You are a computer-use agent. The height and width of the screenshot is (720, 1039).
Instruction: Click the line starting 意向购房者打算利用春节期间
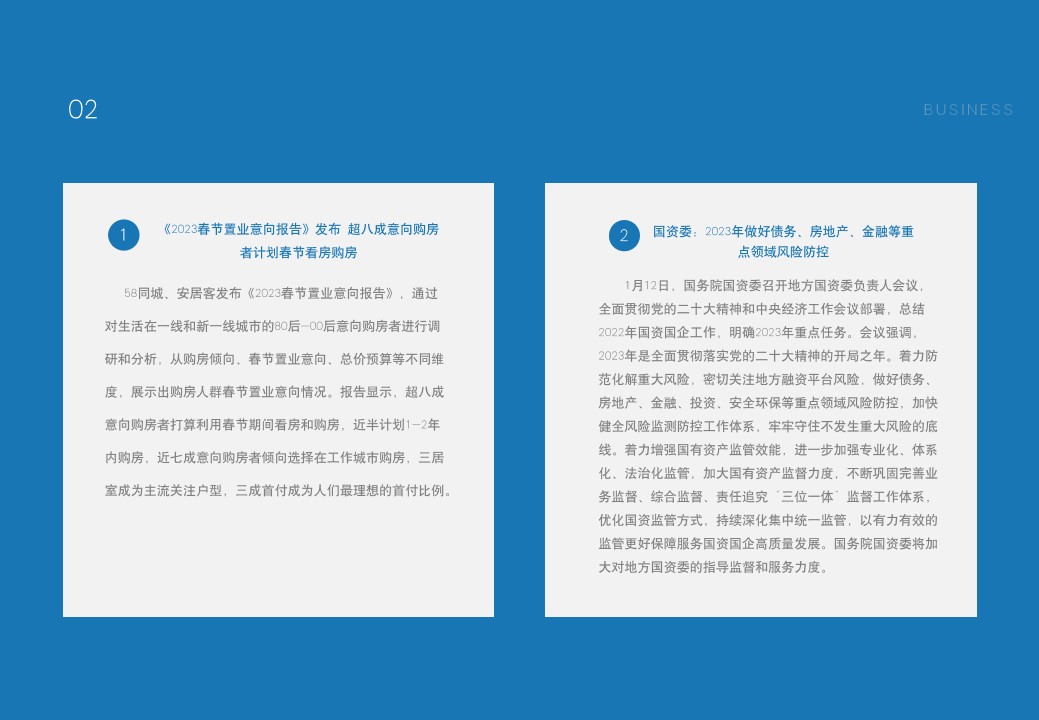coord(272,425)
